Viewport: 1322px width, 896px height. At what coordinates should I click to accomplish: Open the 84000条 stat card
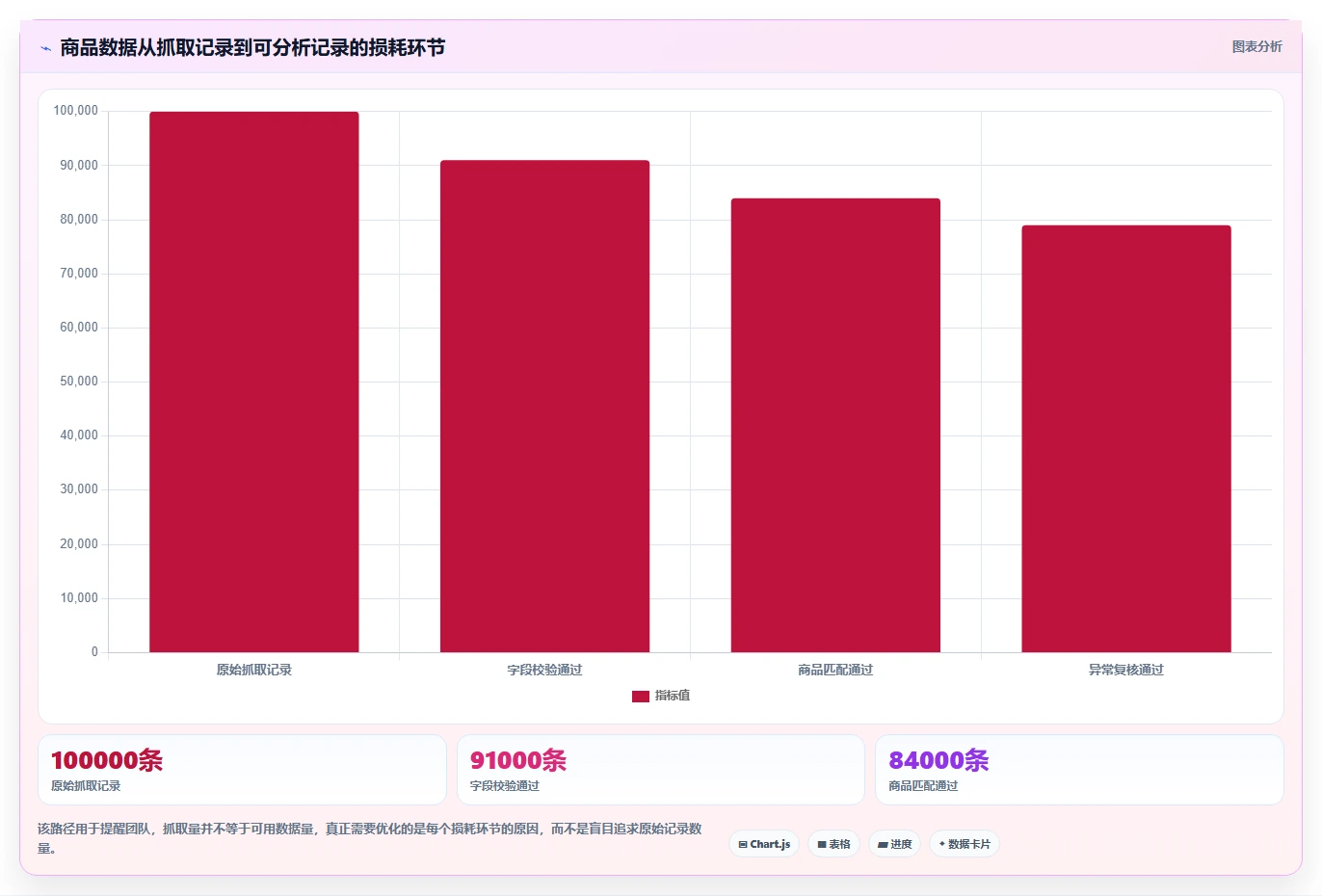1079,770
